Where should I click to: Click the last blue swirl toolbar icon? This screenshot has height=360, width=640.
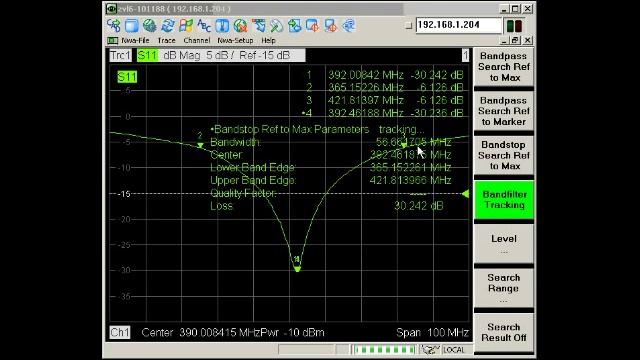tap(349, 25)
